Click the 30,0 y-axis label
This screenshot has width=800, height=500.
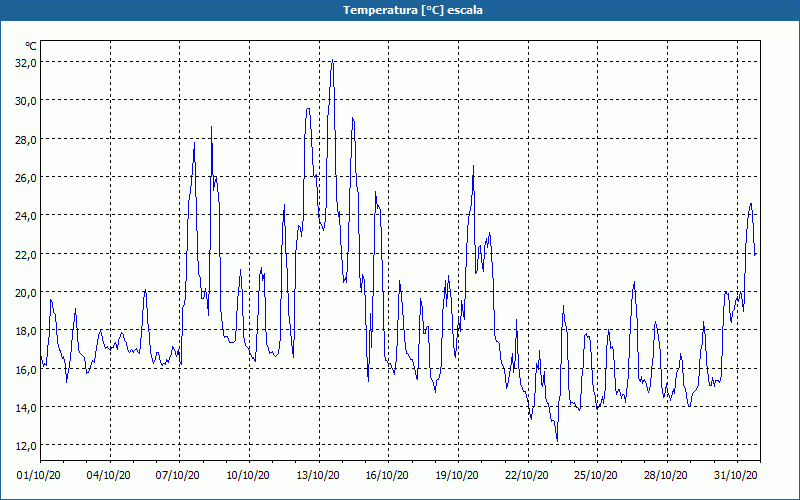(25, 101)
